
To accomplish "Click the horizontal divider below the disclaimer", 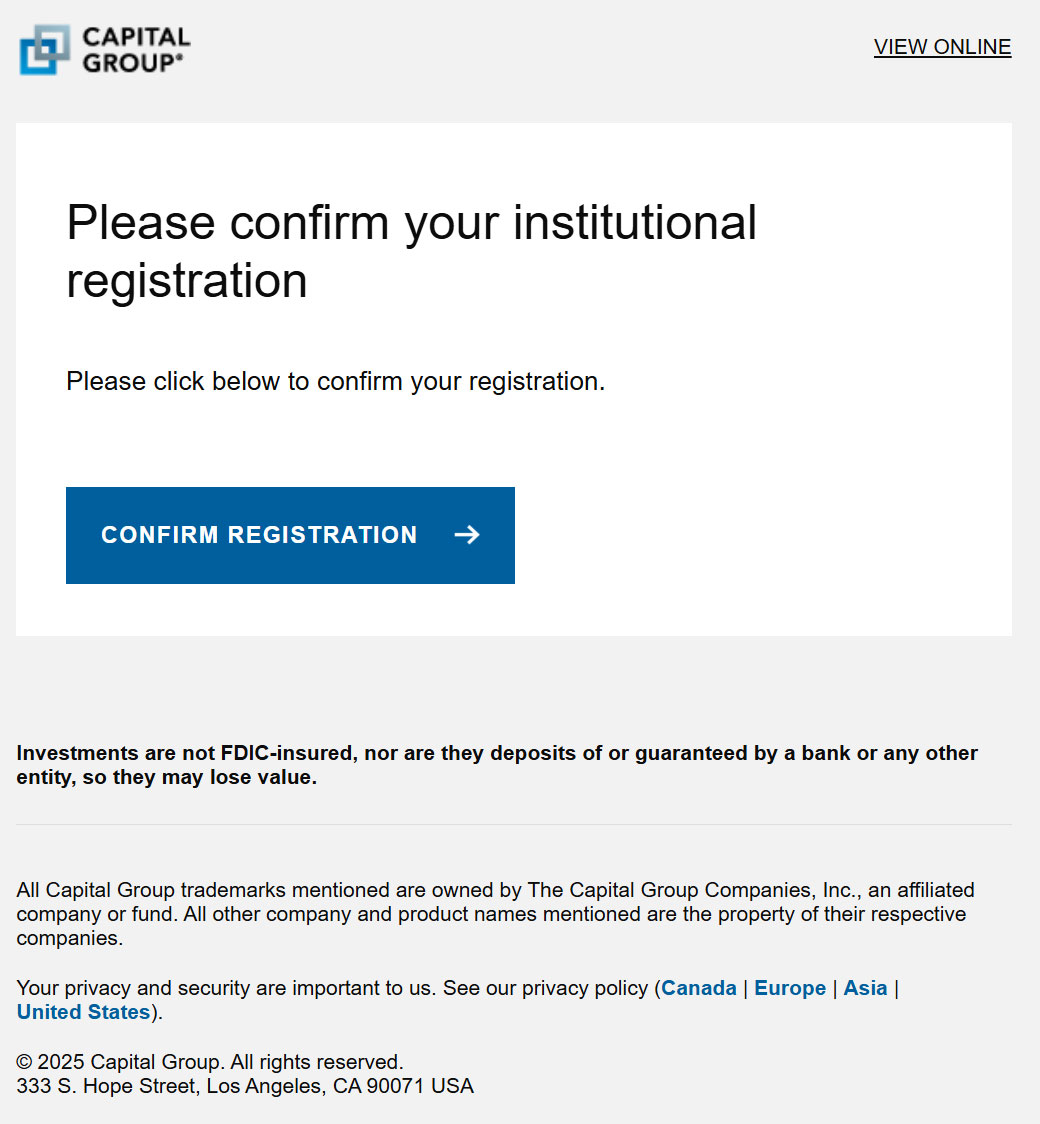I will click(514, 825).
